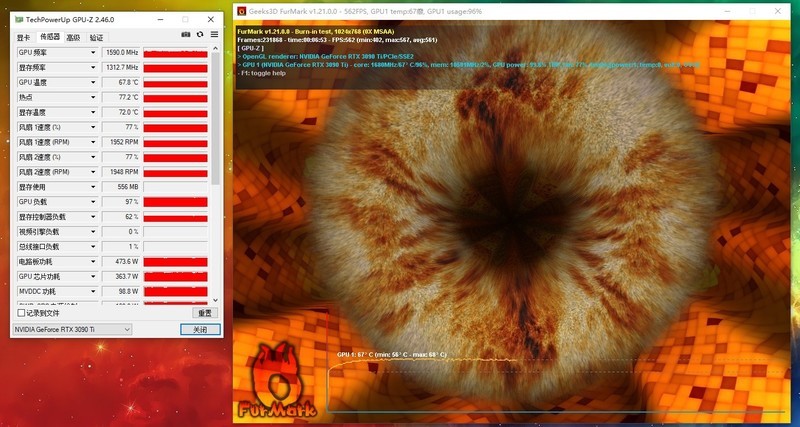The height and width of the screenshot is (427, 800).
Task: Click the 1948 RPM fan value
Action: [x=121, y=172]
